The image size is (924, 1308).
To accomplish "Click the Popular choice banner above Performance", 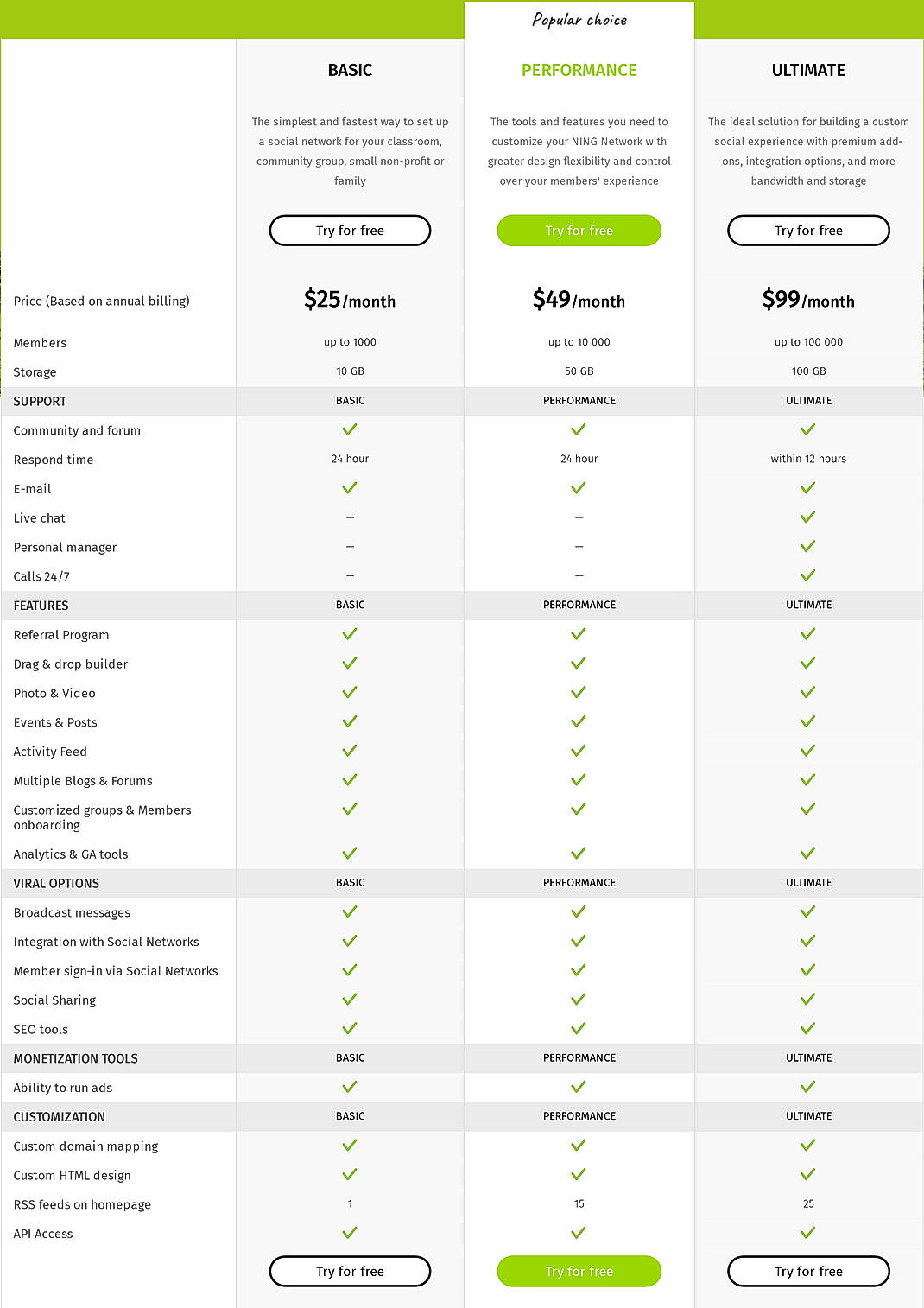I will coord(579,19).
